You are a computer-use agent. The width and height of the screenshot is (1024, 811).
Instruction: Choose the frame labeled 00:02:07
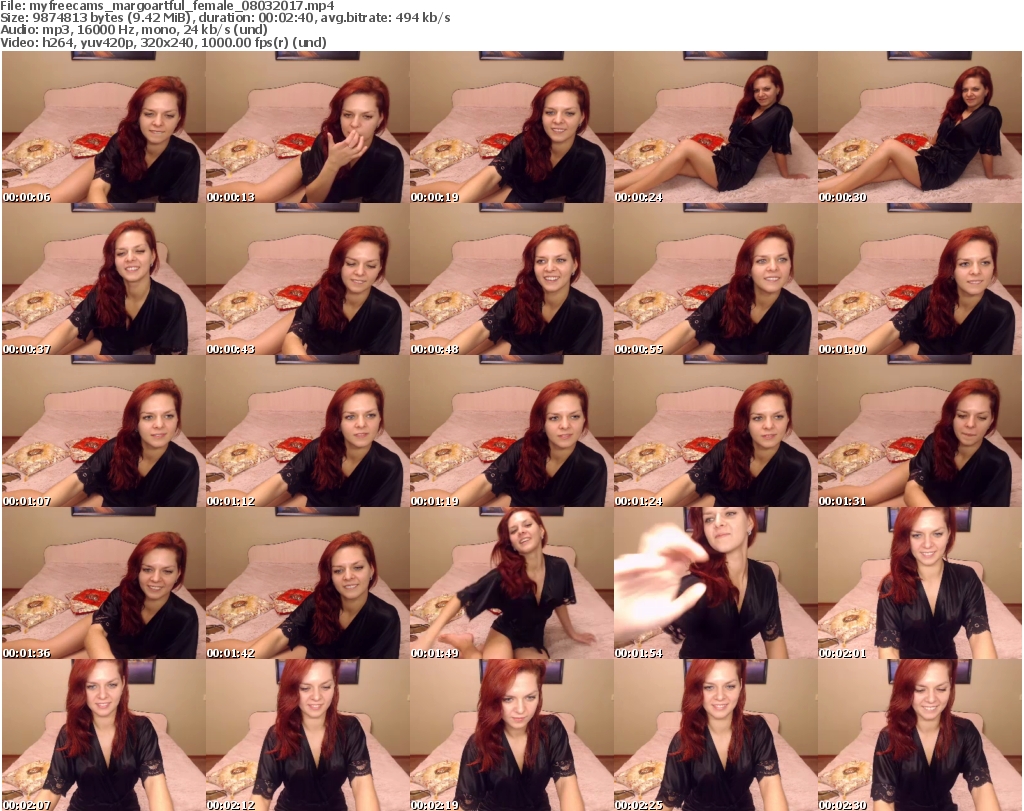[104, 735]
